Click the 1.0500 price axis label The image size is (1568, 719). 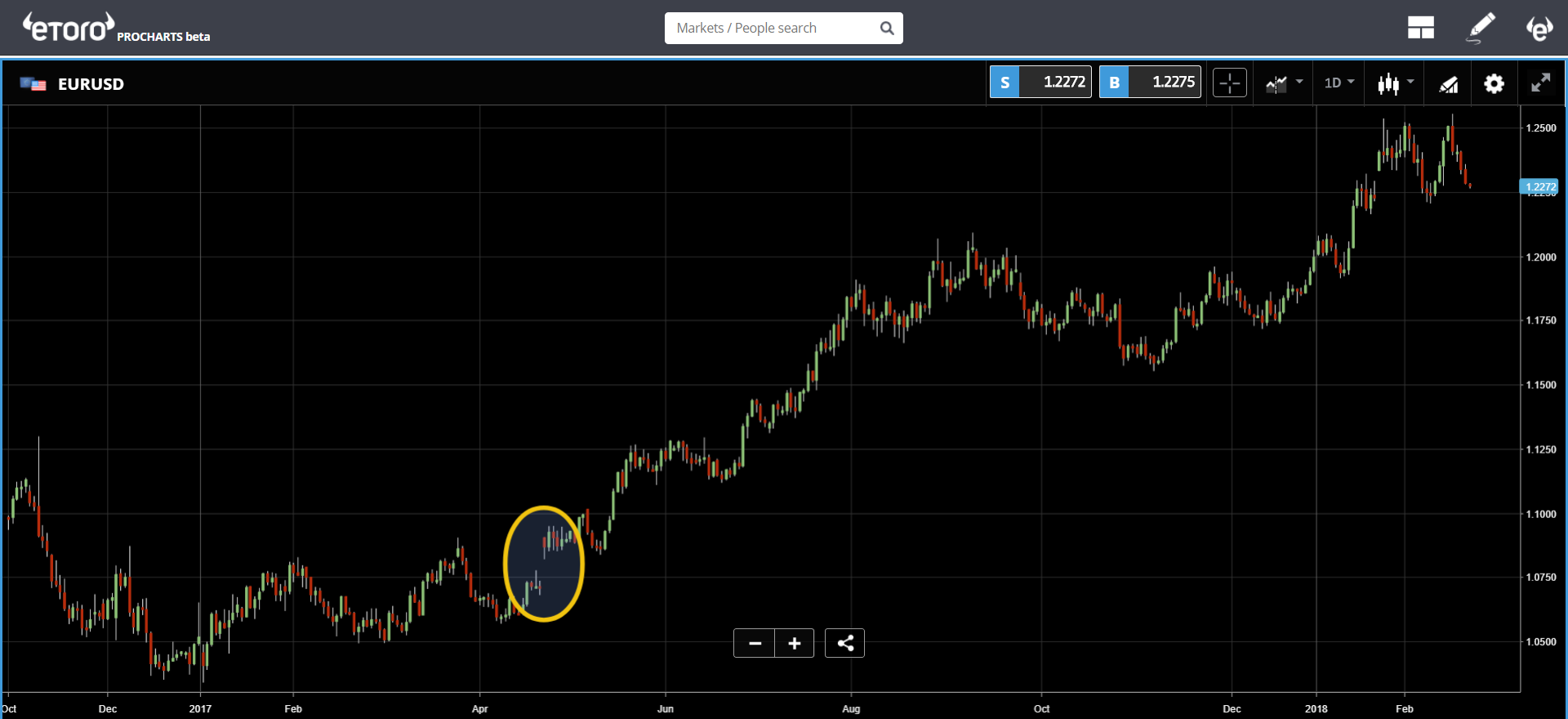point(1541,642)
